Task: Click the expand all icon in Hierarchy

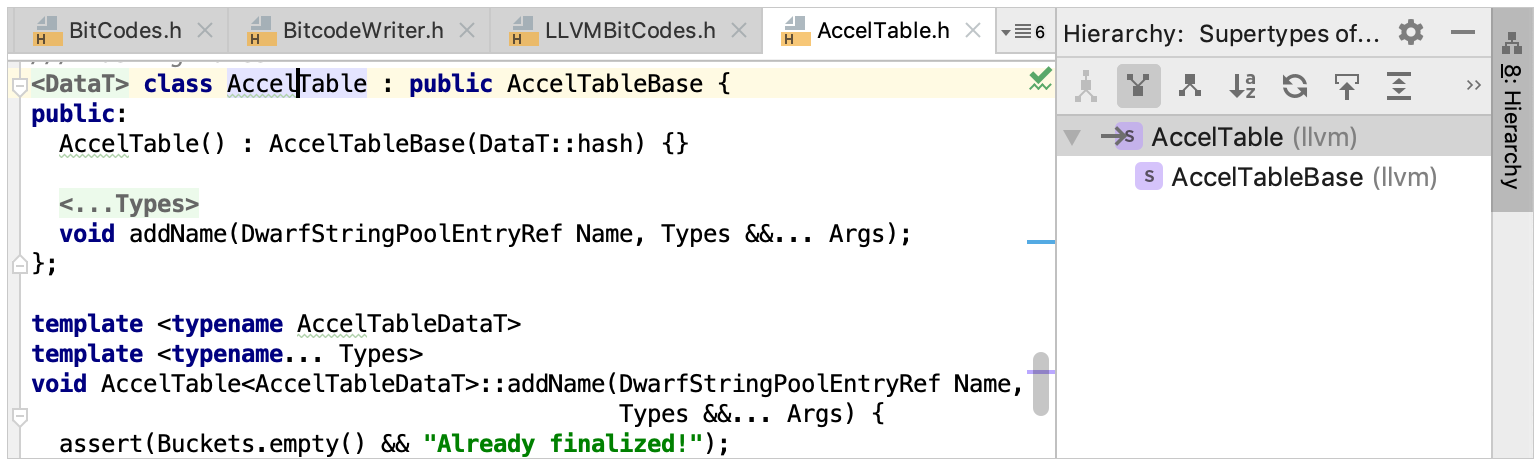Action: tap(1398, 87)
